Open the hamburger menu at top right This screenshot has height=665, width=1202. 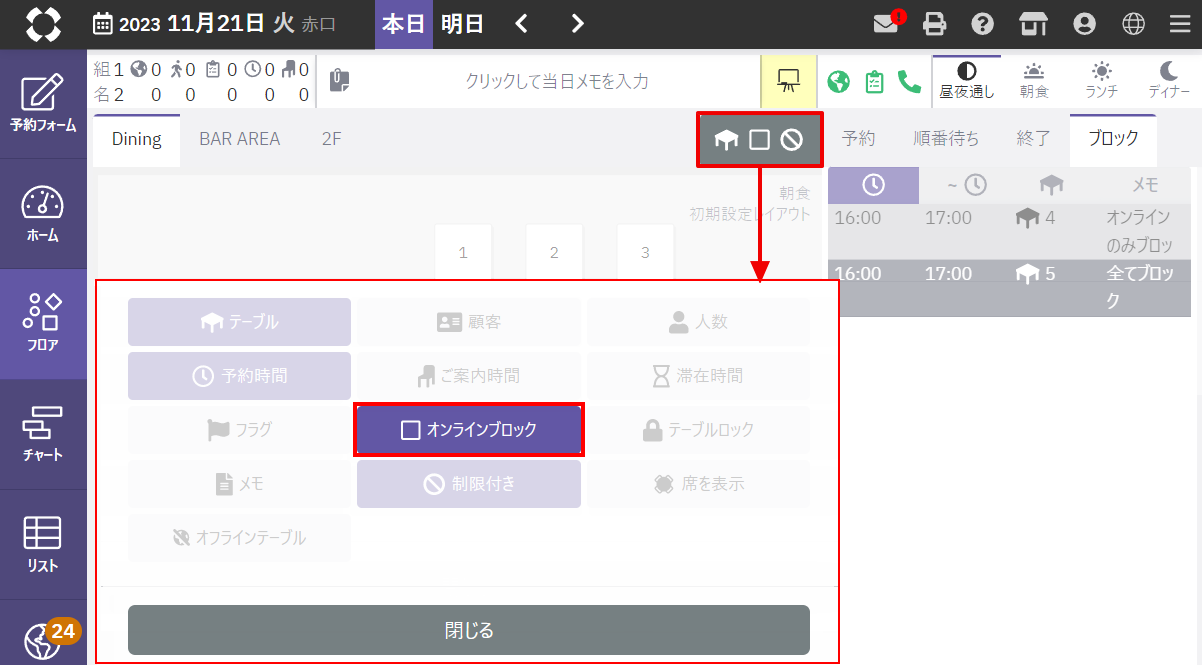point(1180,24)
